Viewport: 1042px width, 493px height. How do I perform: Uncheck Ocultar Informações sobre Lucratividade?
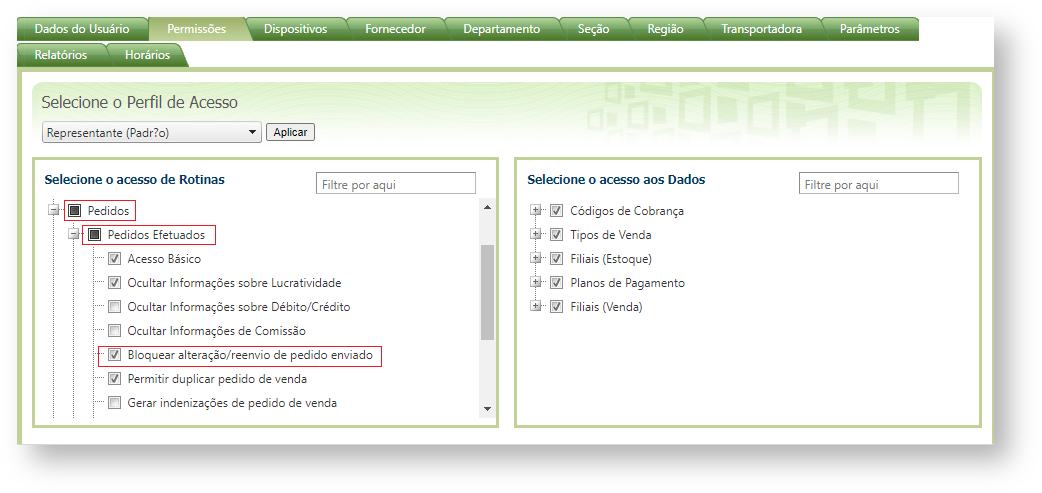(114, 282)
